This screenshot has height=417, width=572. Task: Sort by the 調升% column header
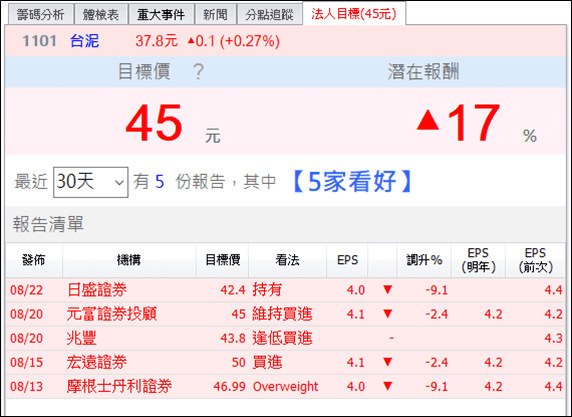(424, 260)
